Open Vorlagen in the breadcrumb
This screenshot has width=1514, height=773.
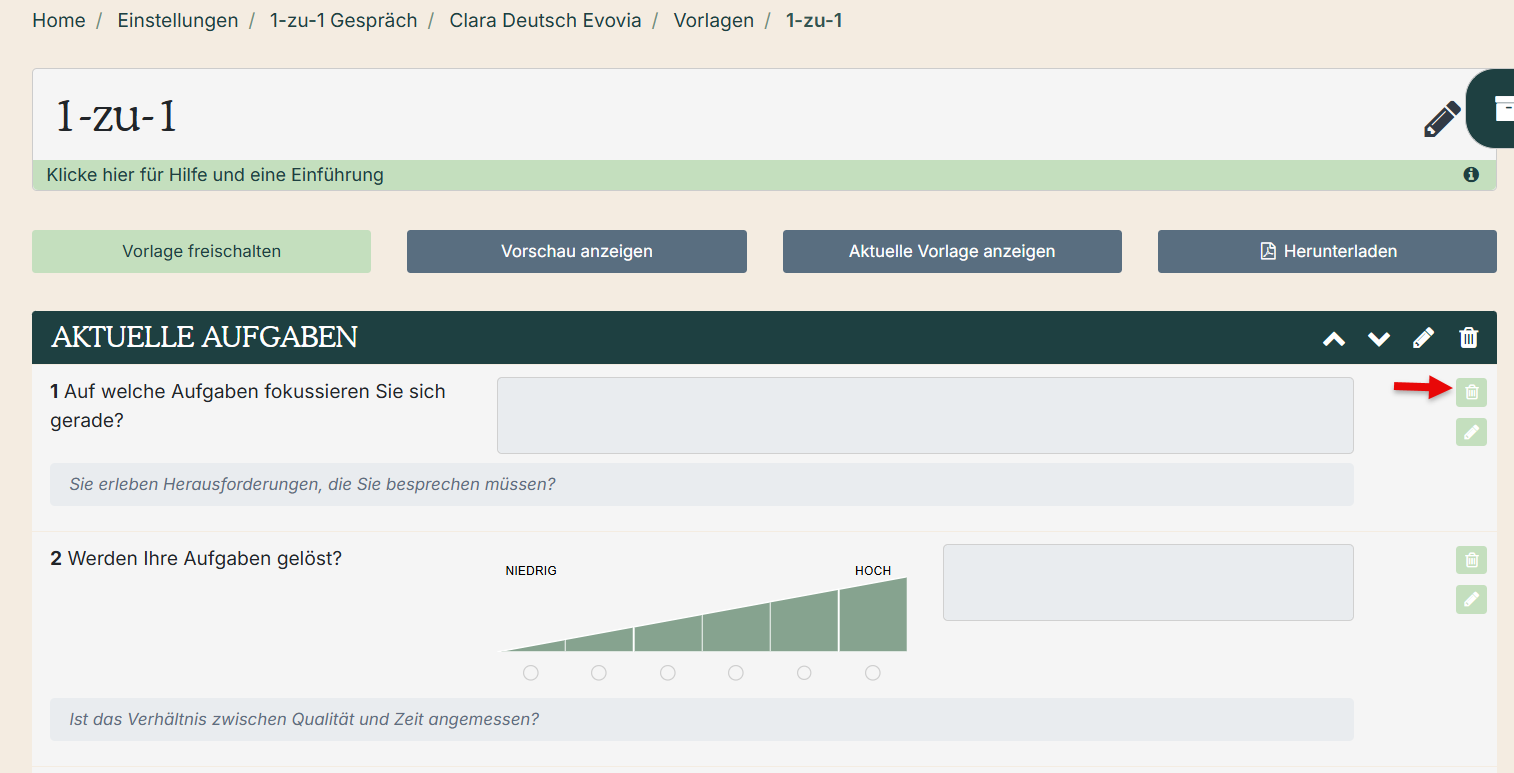click(714, 20)
